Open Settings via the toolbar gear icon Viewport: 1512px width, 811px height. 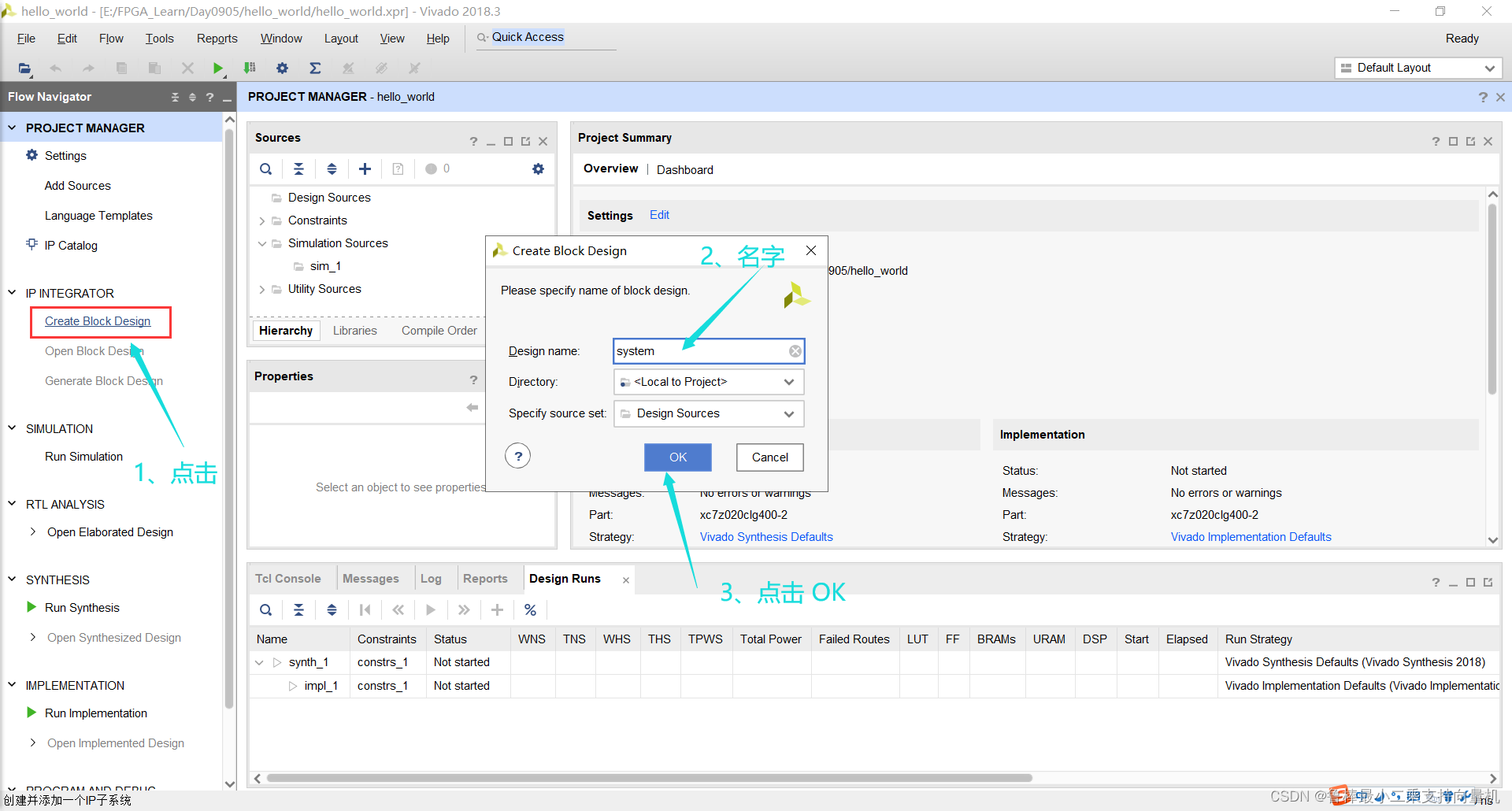282,69
